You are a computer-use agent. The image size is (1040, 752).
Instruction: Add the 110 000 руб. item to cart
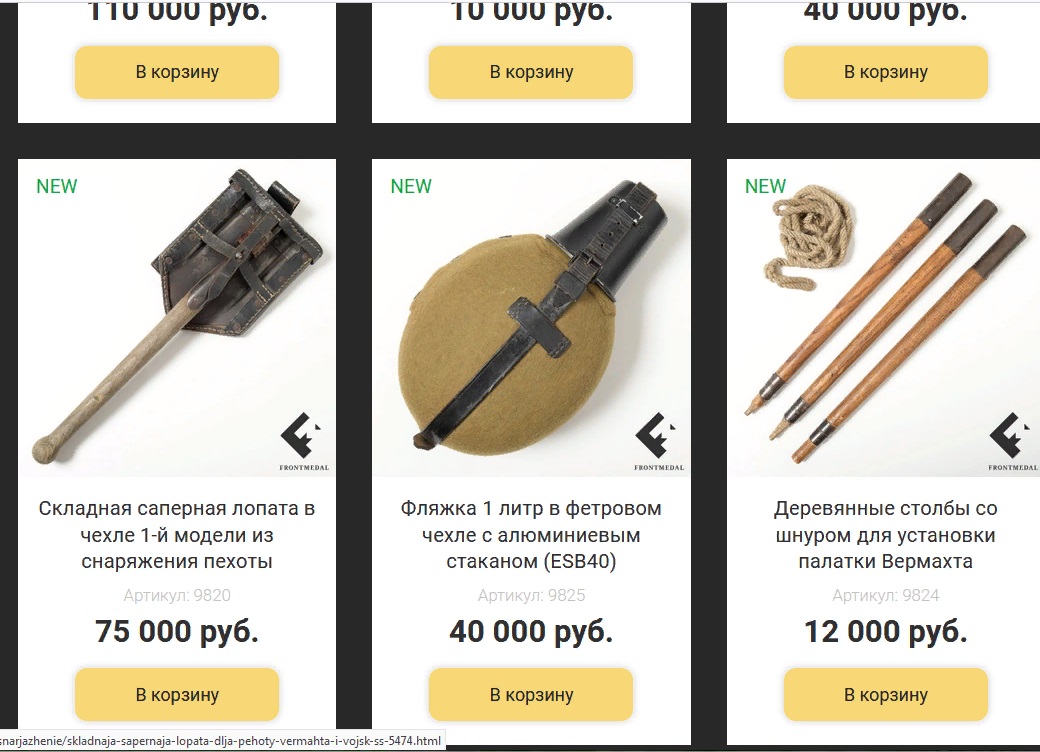click(x=177, y=72)
